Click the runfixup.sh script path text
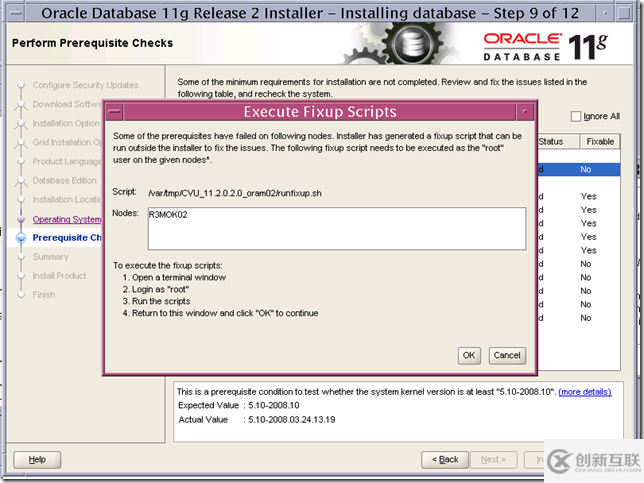 (235, 193)
